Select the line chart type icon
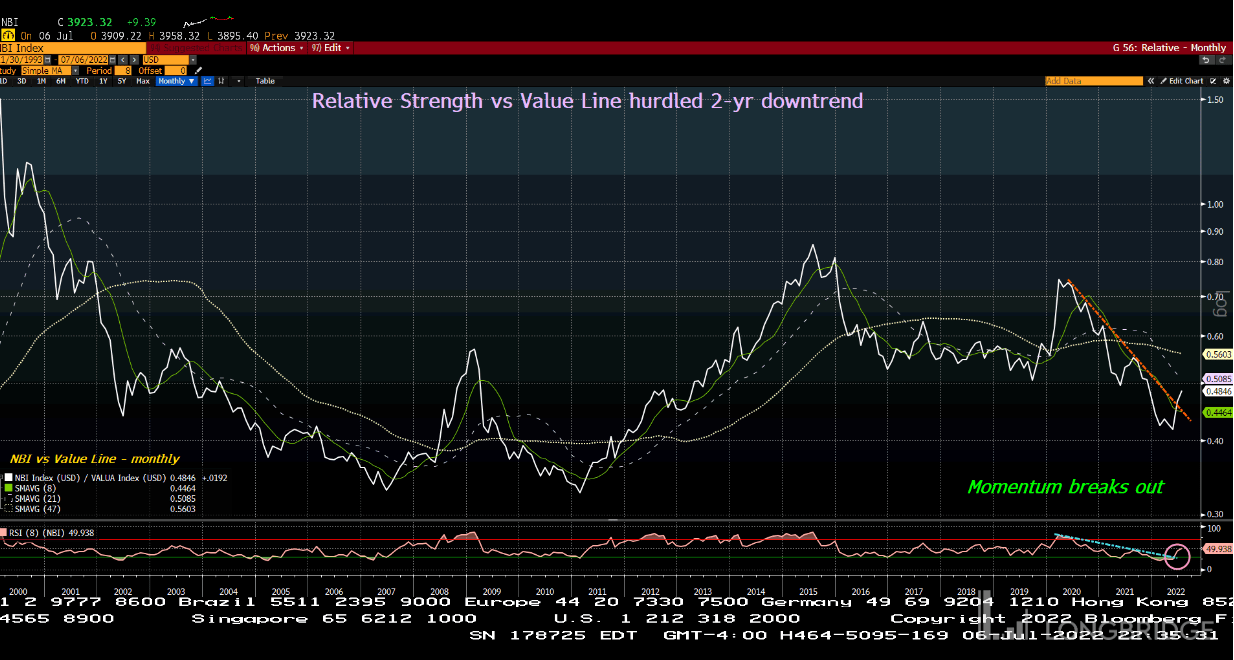The image size is (1234, 660). [x=207, y=81]
